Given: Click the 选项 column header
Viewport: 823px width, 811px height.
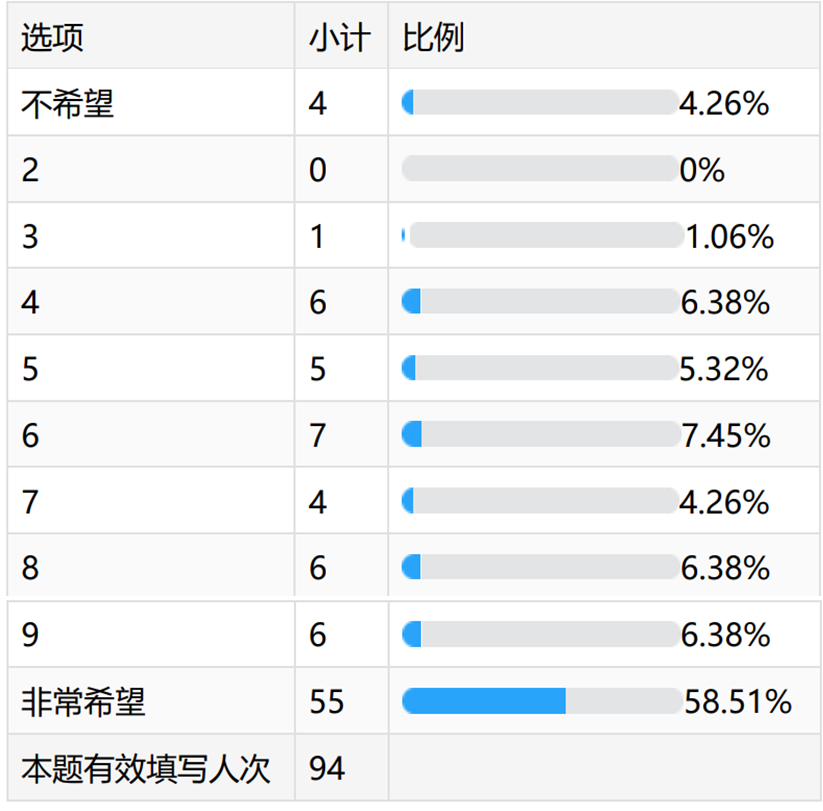Looking at the screenshot, I should [52, 37].
